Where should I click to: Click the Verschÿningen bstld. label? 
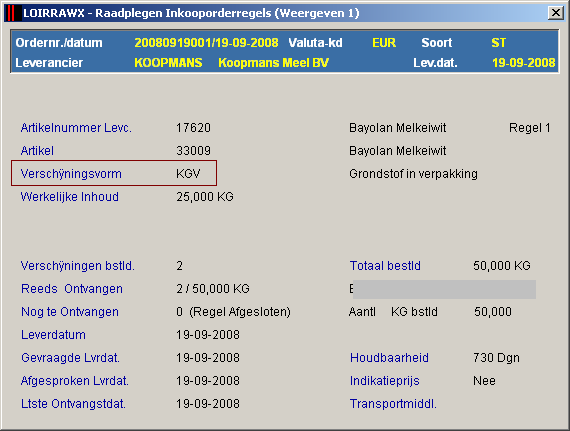coord(77,266)
